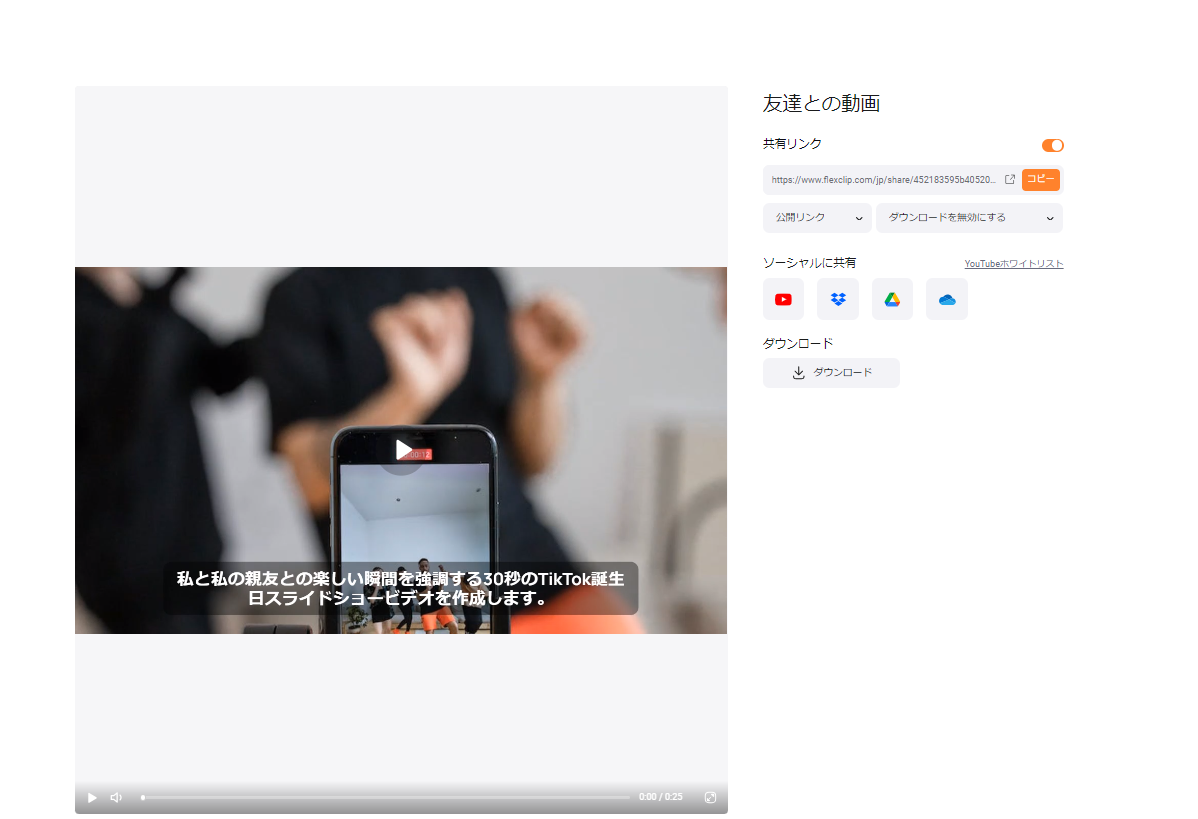This screenshot has height=819, width=1198.
Task: Send the video to OneDrive
Action: [947, 299]
